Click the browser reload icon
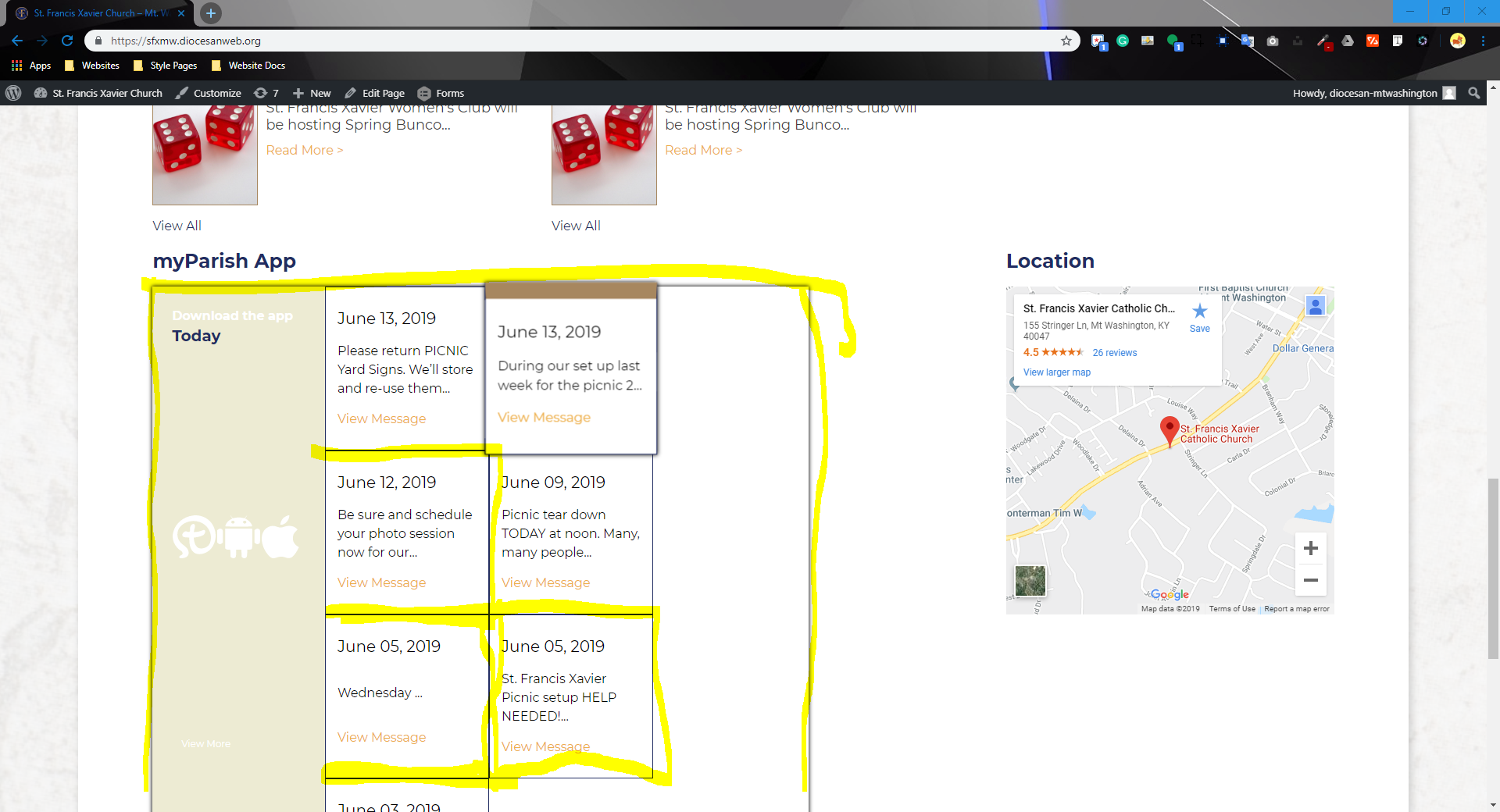 [x=67, y=41]
